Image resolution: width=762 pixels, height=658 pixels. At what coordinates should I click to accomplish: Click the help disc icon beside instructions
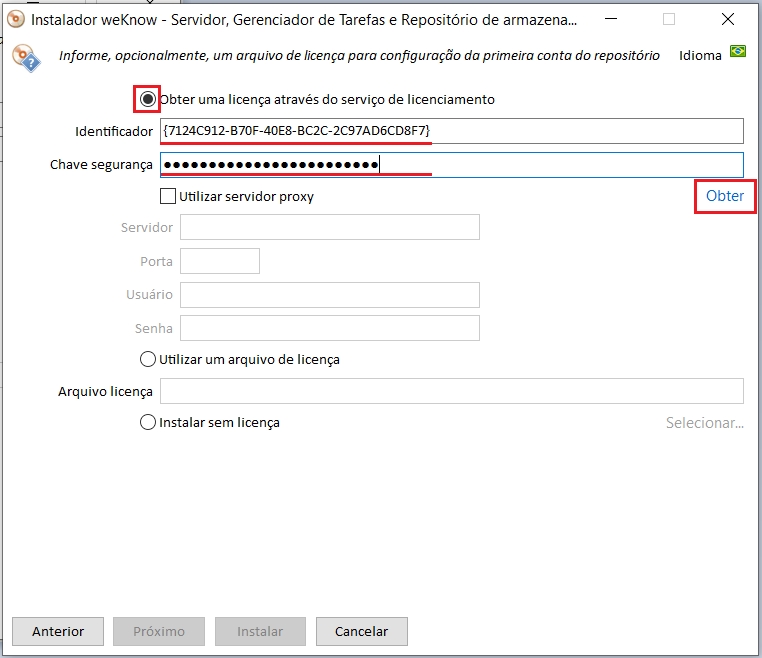[25, 57]
